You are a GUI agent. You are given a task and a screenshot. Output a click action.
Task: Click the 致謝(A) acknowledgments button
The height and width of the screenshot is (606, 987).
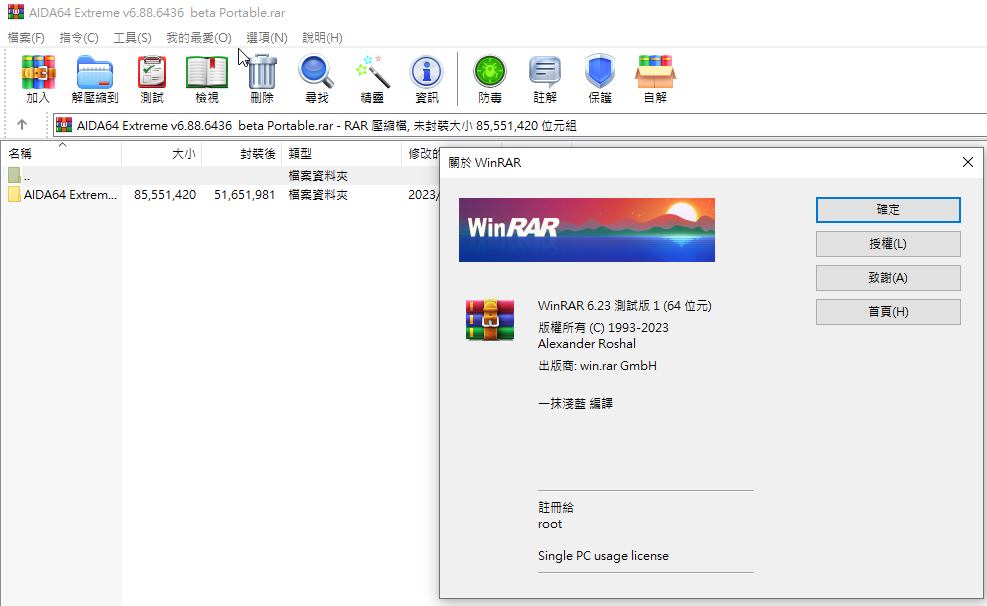888,278
